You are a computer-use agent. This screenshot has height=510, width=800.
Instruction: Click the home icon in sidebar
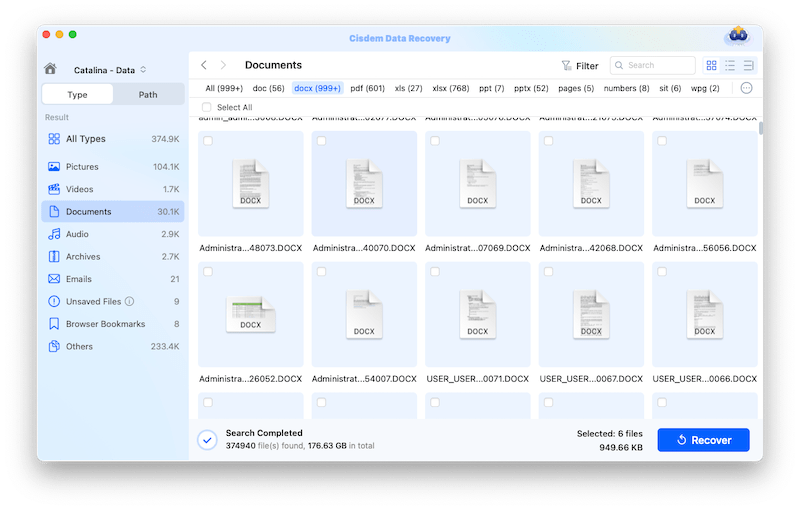pyautogui.click(x=51, y=69)
